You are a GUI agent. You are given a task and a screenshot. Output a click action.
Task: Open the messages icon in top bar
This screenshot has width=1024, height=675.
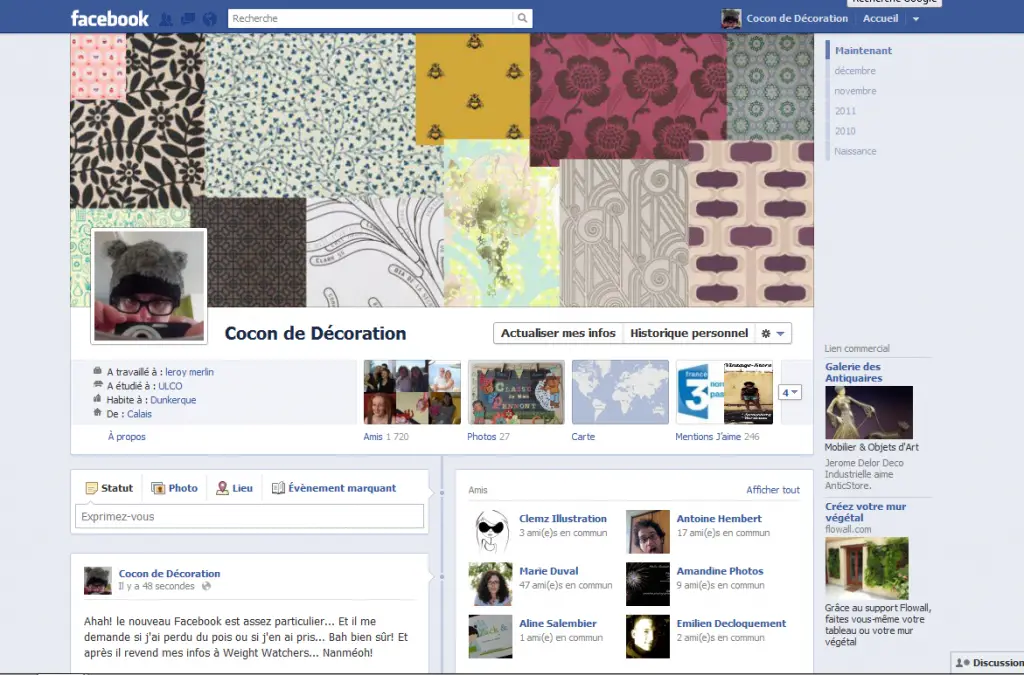(x=187, y=18)
